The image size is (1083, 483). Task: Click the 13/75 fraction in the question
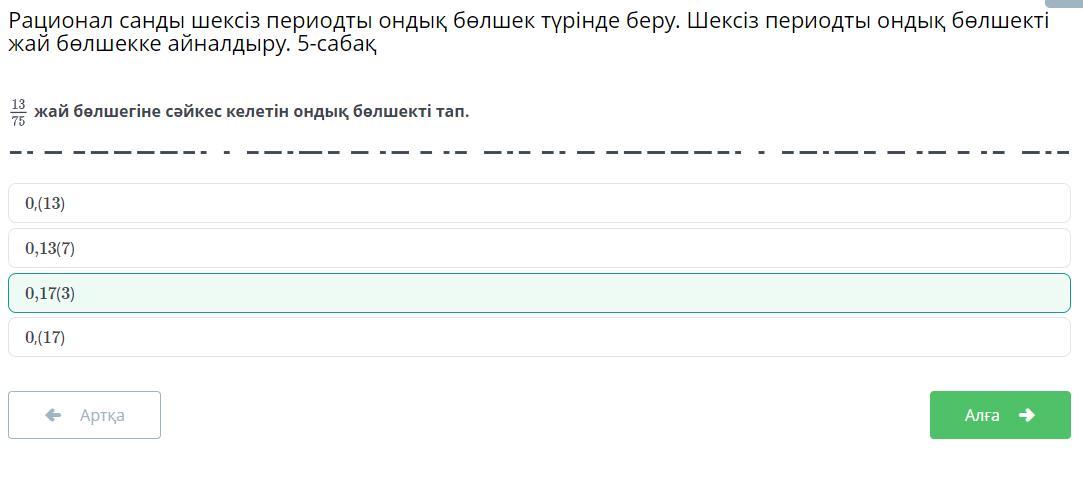tap(18, 112)
